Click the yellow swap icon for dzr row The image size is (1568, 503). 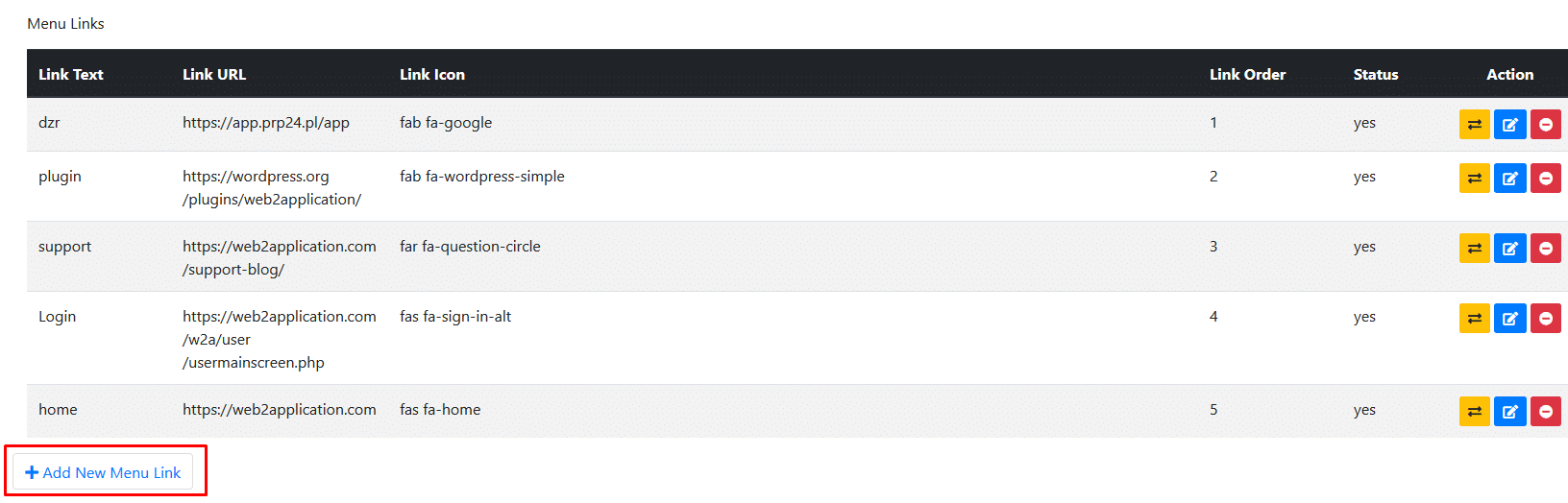[1474, 124]
